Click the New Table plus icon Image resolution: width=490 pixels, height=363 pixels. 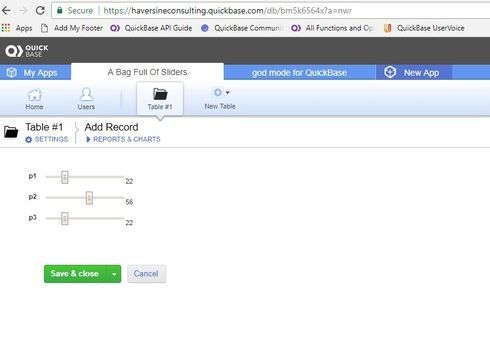point(218,92)
